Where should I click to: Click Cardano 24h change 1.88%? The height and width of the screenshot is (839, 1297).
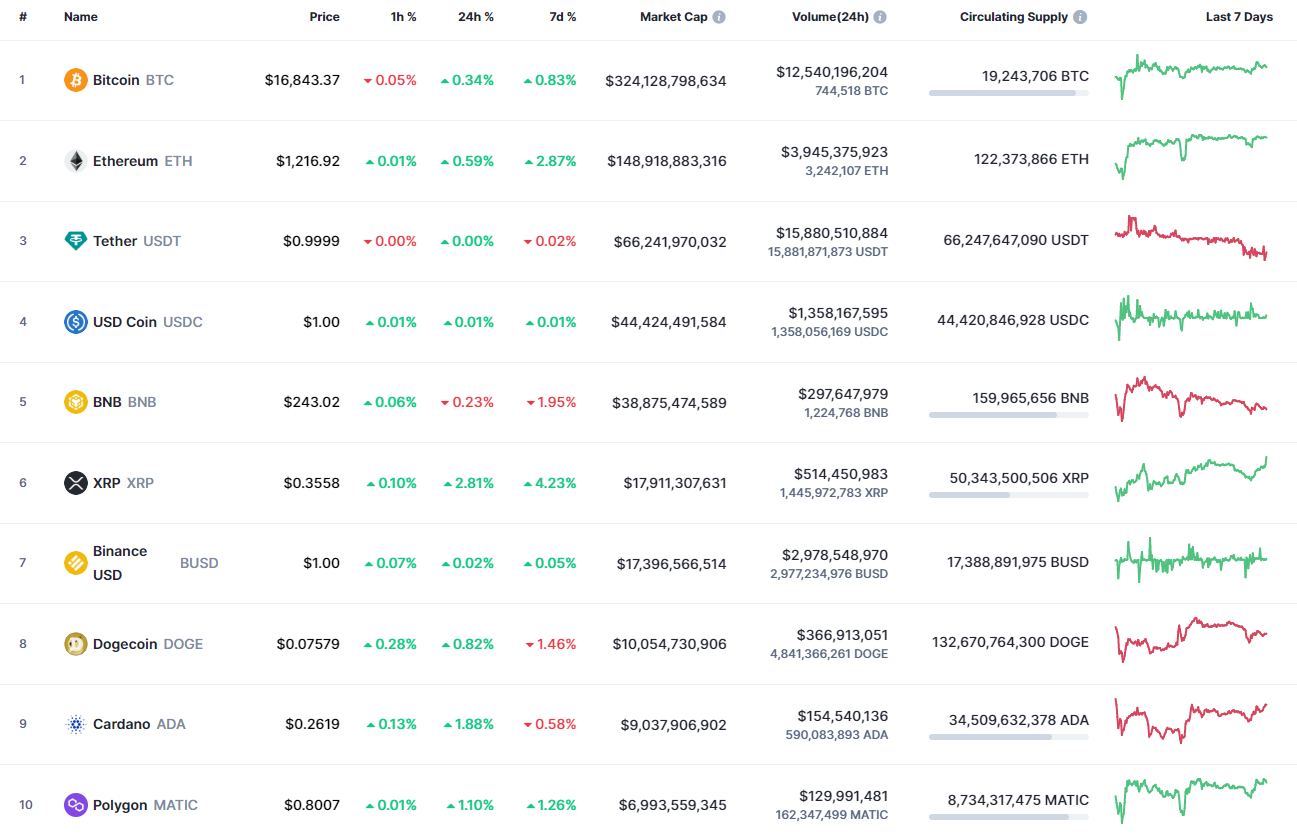pos(467,724)
